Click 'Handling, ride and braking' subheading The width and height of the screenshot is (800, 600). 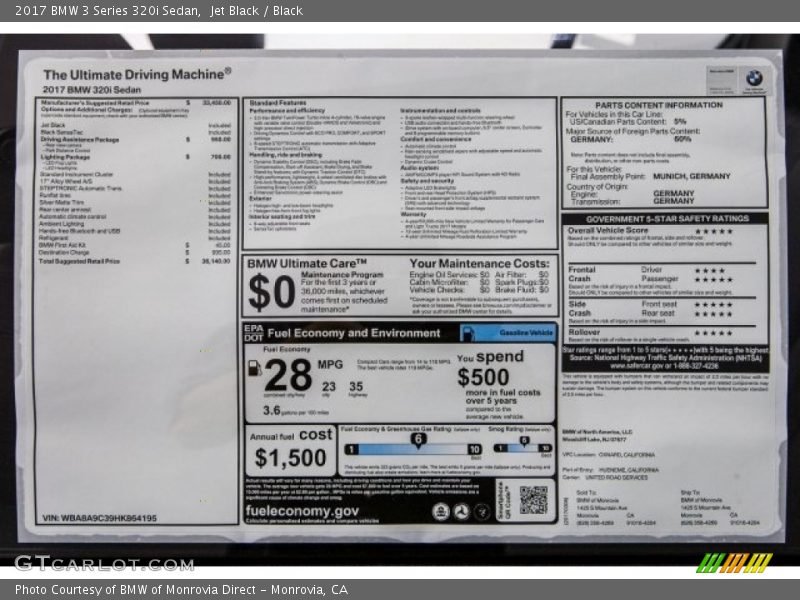(285, 155)
